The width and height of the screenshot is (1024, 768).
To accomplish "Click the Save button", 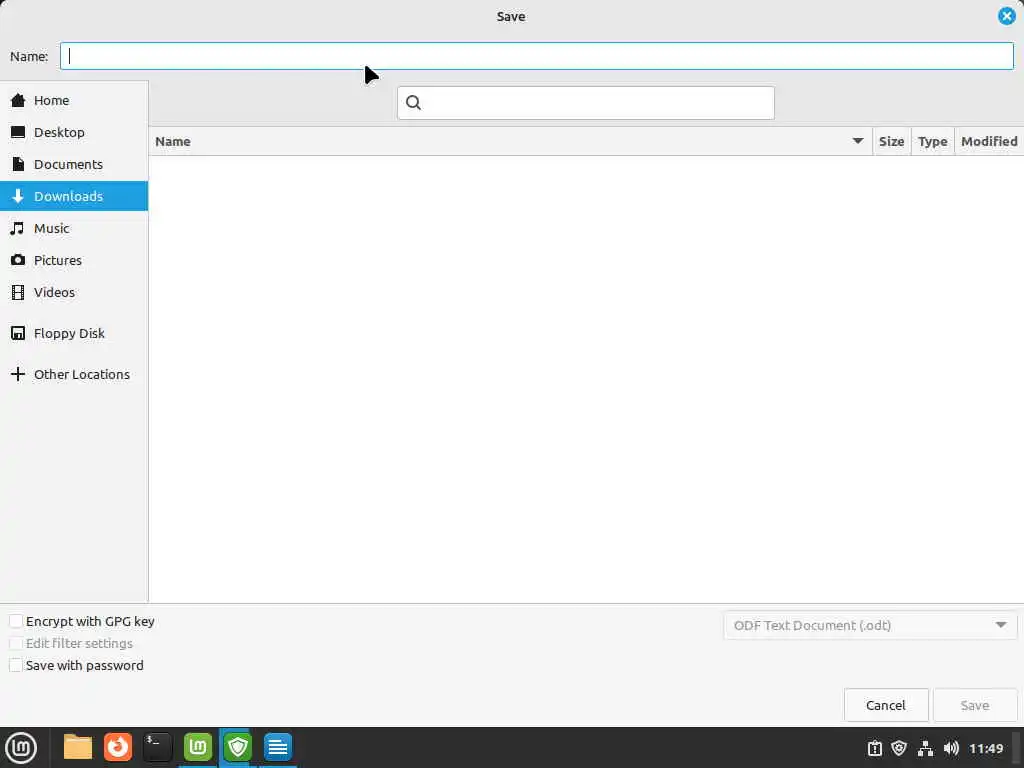I will click(x=975, y=705).
